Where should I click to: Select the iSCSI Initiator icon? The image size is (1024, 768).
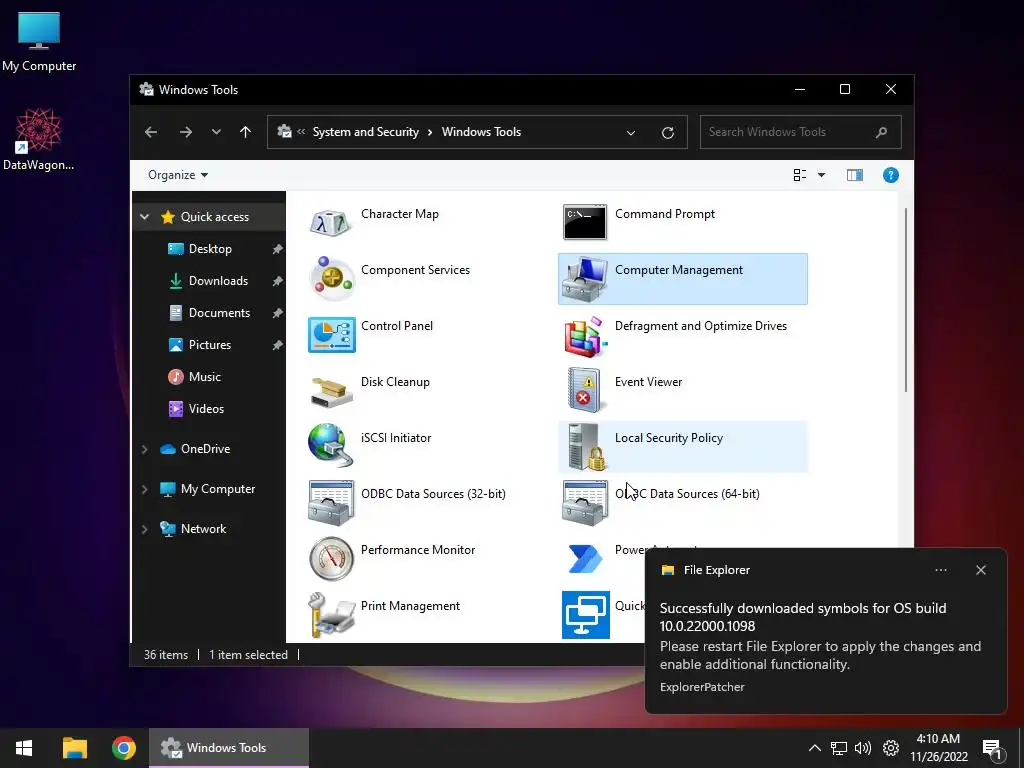331,445
